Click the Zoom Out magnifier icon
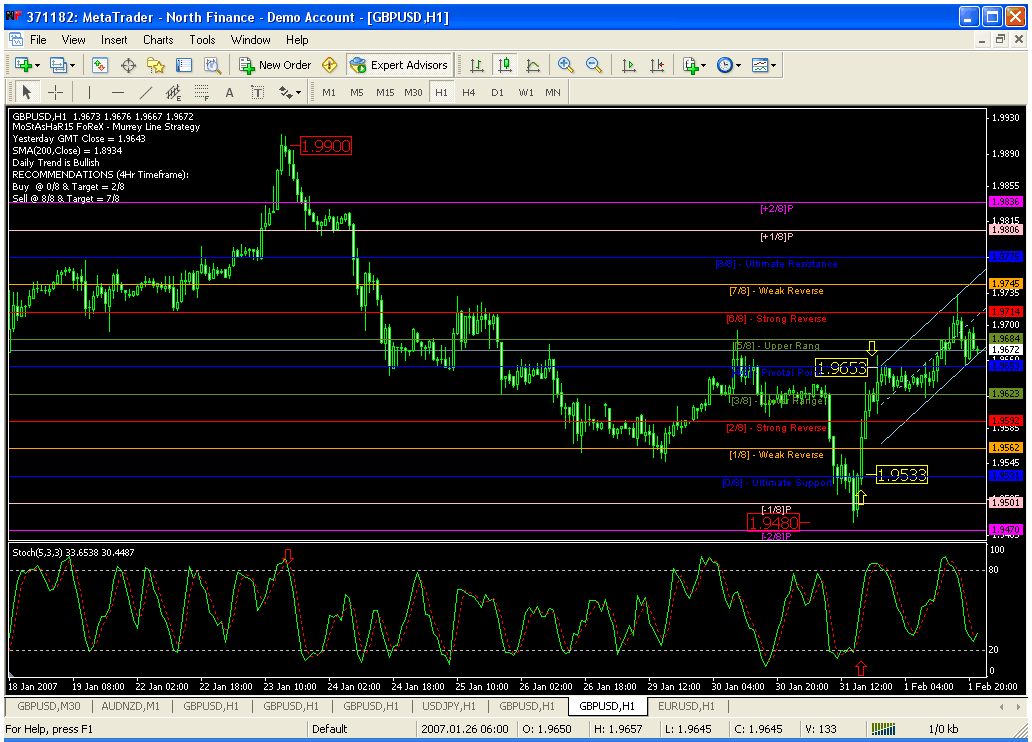The width and height of the screenshot is (1032, 742). (594, 65)
